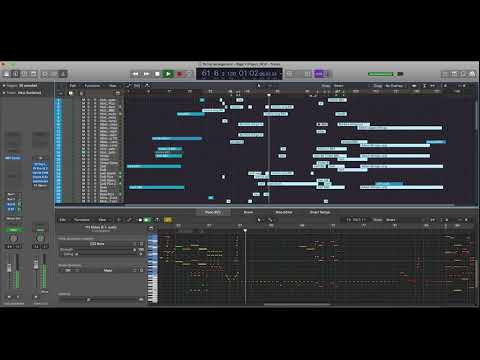Click the green Play button
The height and width of the screenshot is (360, 480).
168,74
